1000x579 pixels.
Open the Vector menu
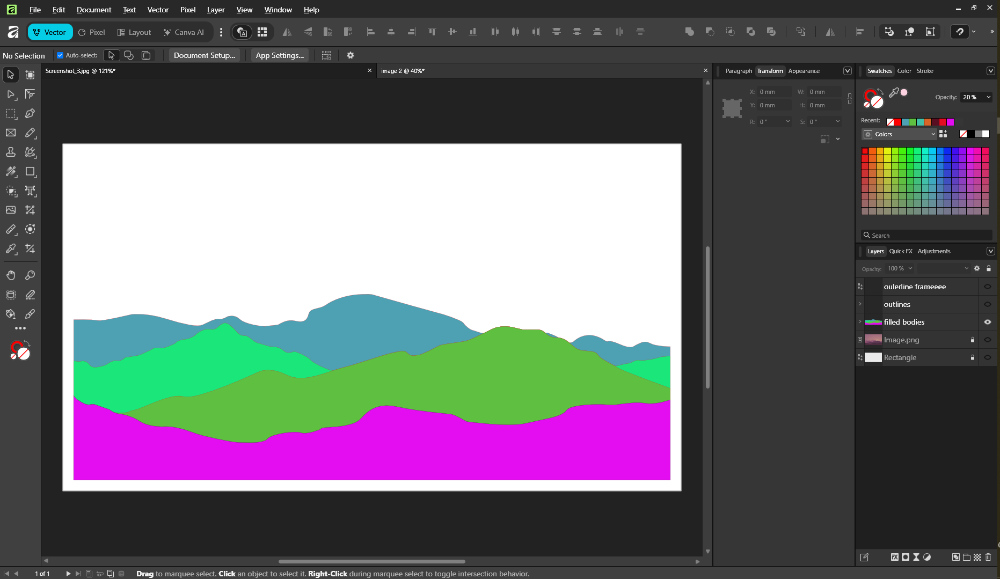(x=158, y=10)
